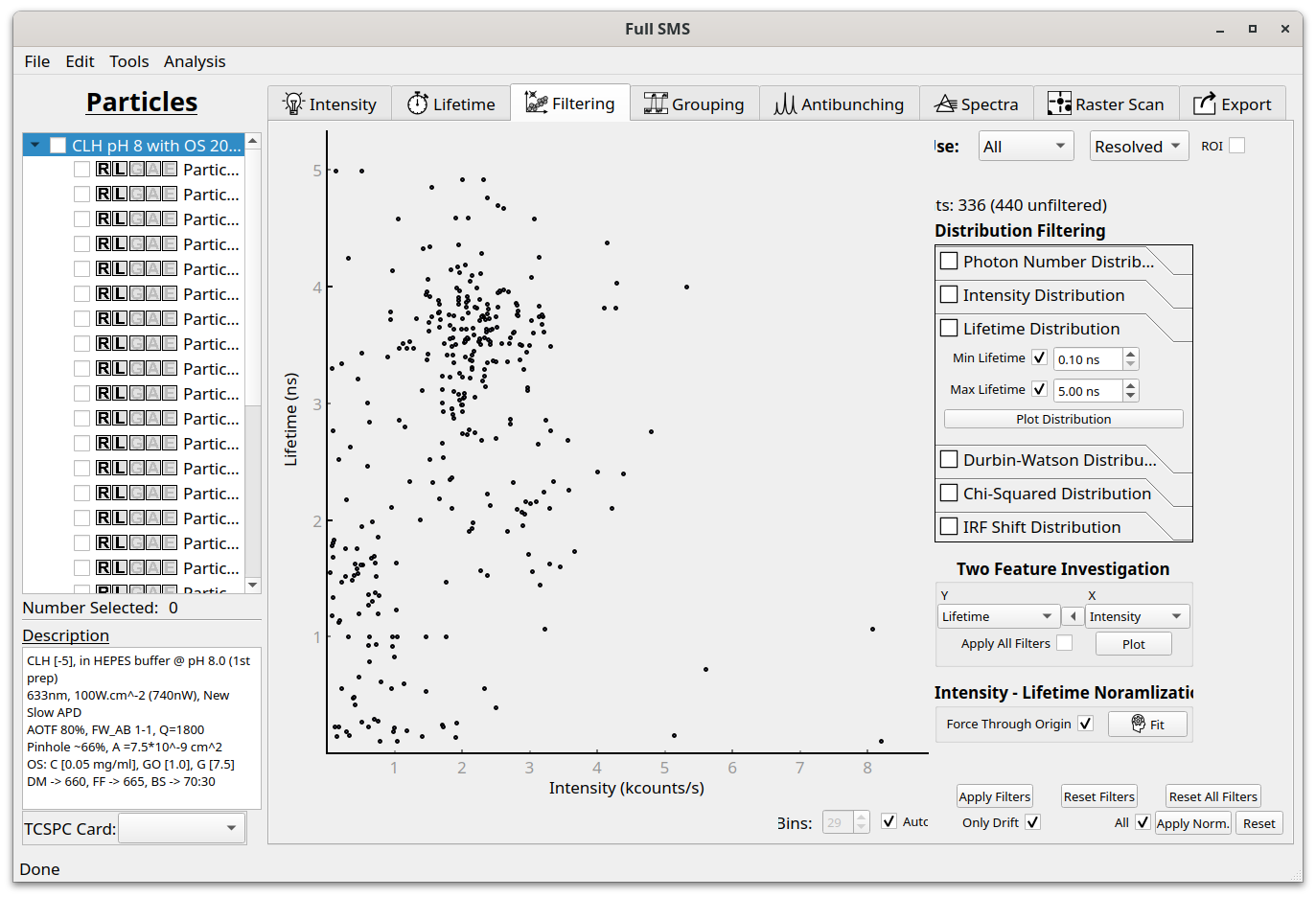
Task: Click Apply Filters button
Action: coord(994,796)
